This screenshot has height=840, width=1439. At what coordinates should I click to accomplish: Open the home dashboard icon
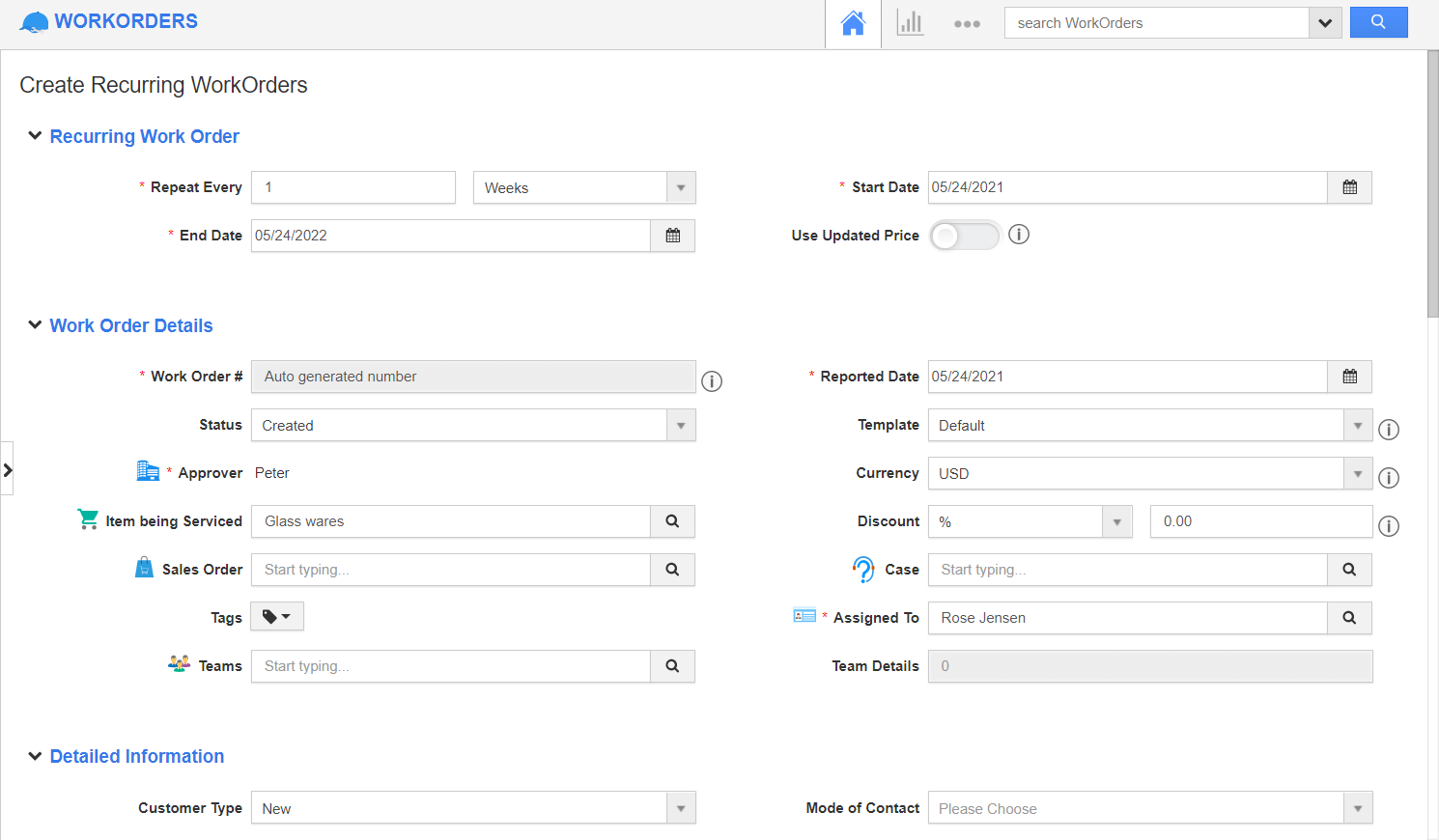click(x=853, y=22)
